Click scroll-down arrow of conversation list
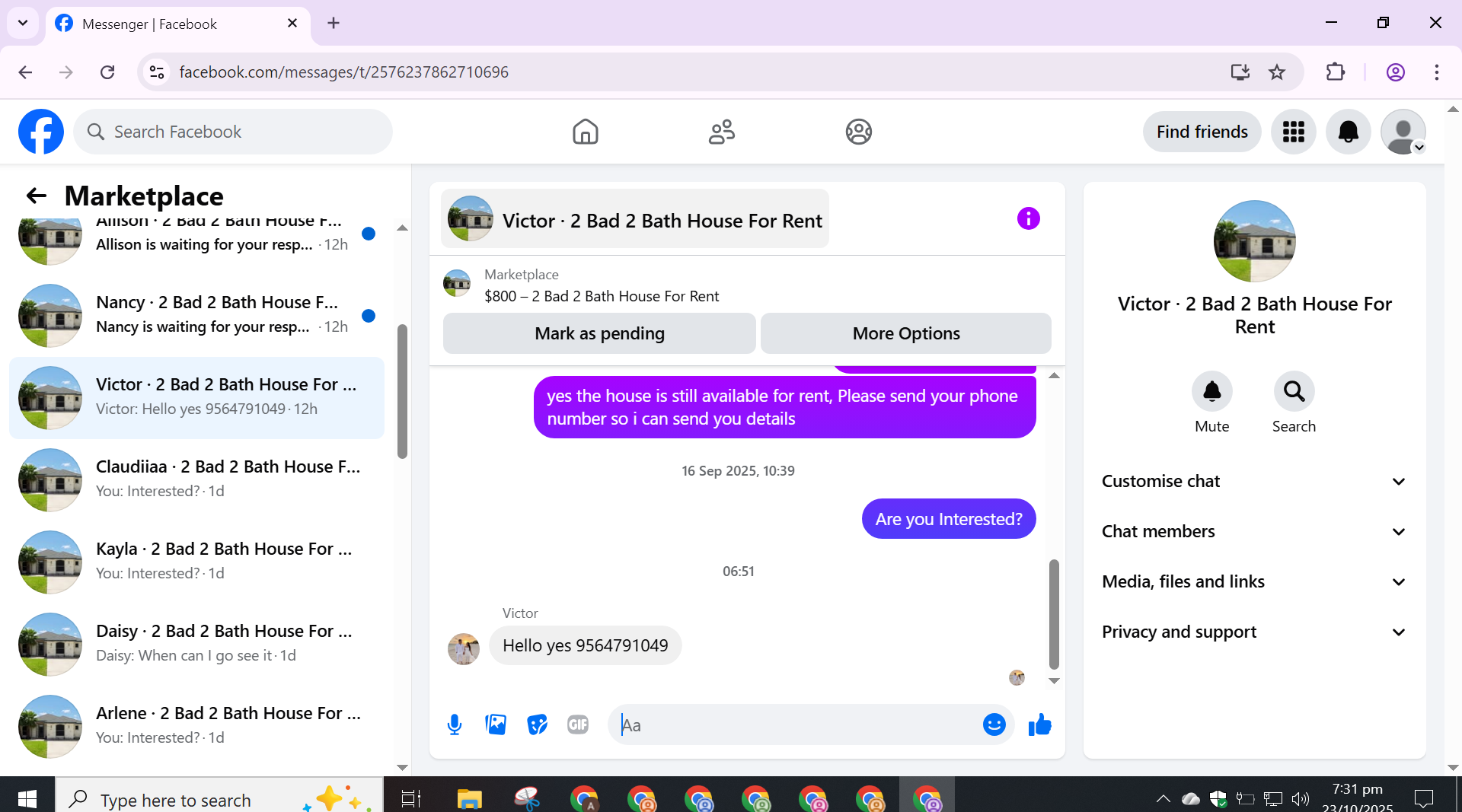Viewport: 1462px width, 812px height. click(402, 767)
